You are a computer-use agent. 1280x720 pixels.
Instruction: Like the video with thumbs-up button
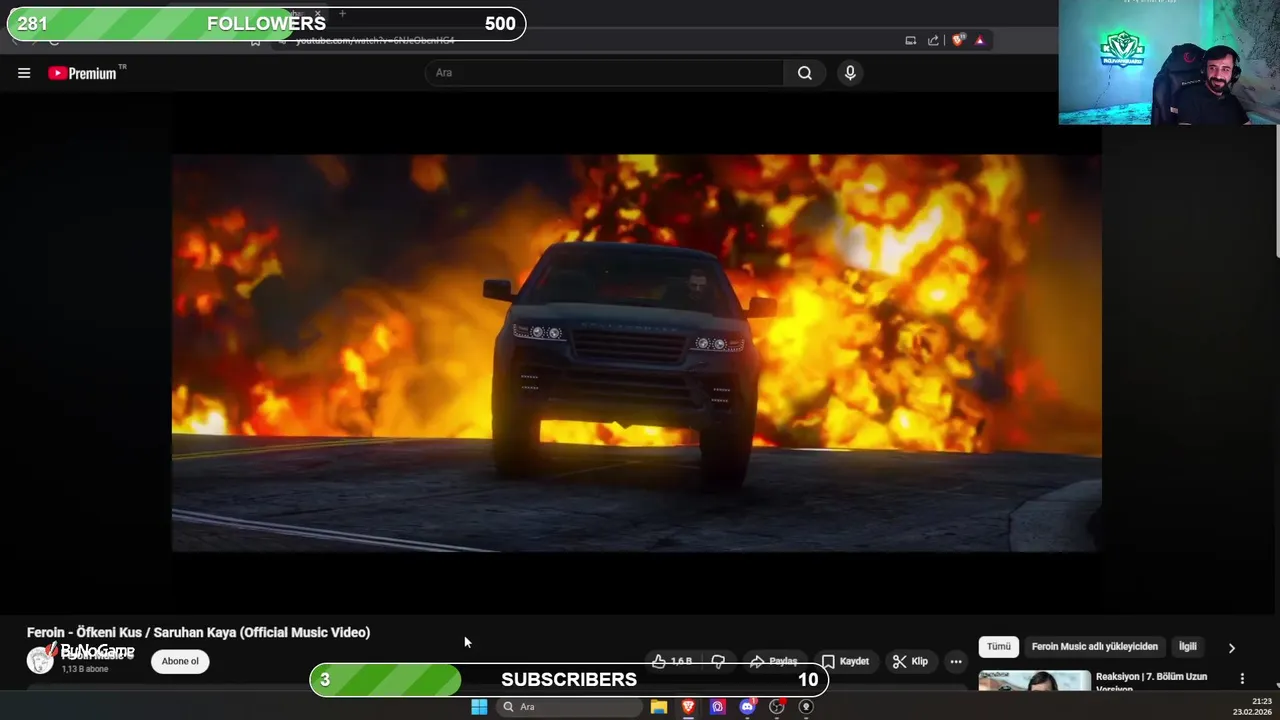coord(672,661)
